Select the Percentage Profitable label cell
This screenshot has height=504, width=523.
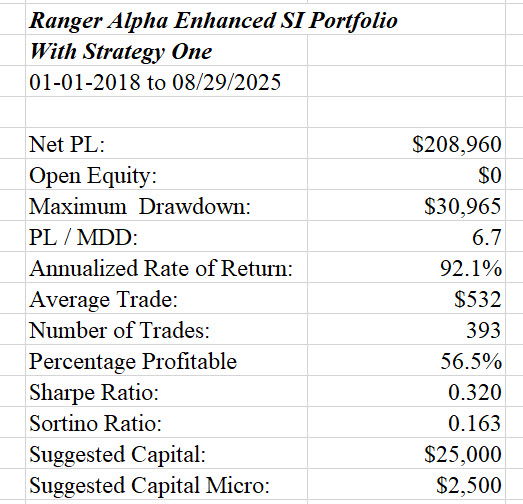pyautogui.click(x=166, y=361)
